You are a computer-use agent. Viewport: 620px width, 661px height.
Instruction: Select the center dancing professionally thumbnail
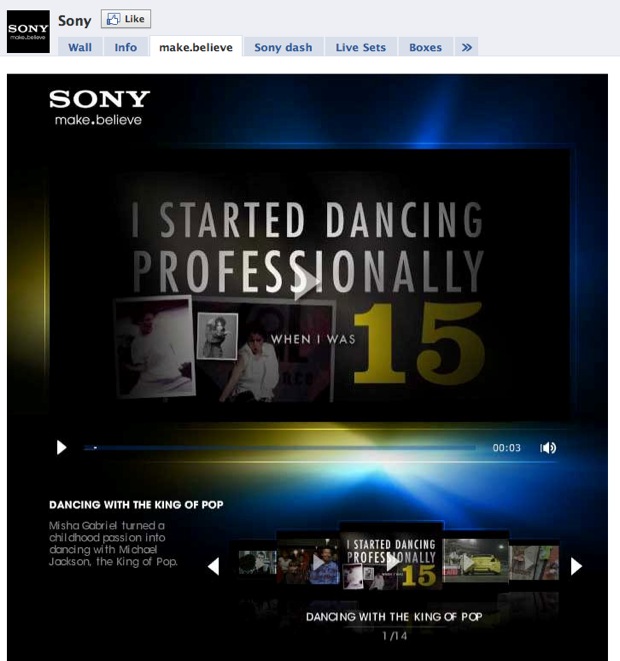(x=390, y=560)
